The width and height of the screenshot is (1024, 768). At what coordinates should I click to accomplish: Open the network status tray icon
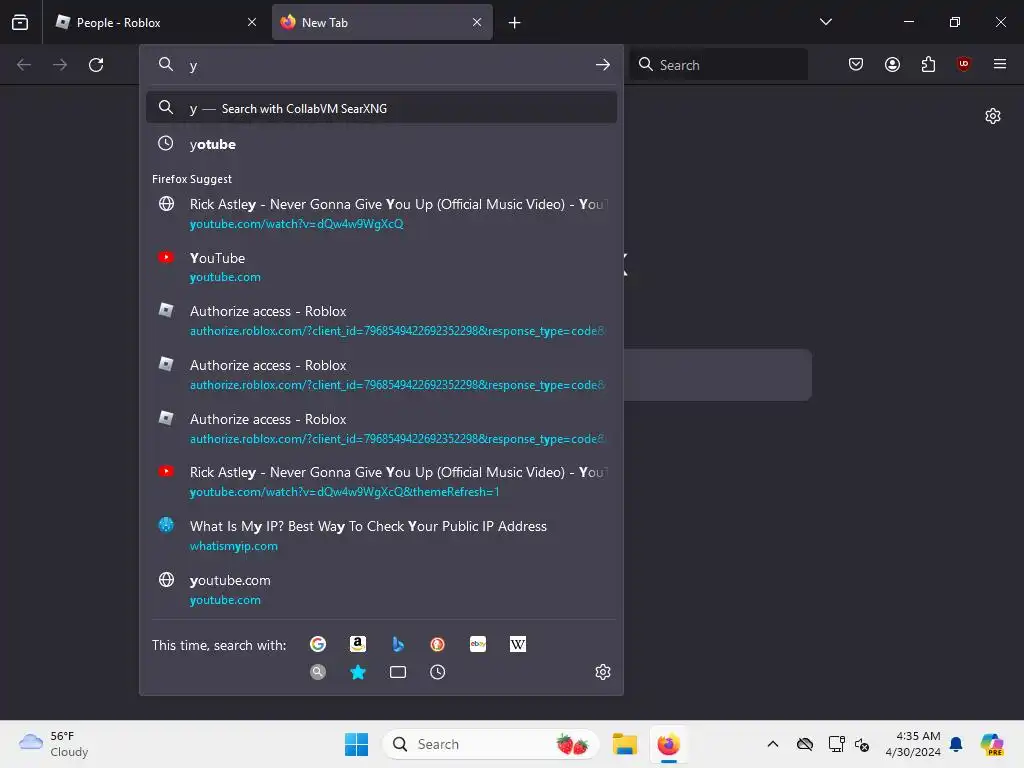[836, 744]
